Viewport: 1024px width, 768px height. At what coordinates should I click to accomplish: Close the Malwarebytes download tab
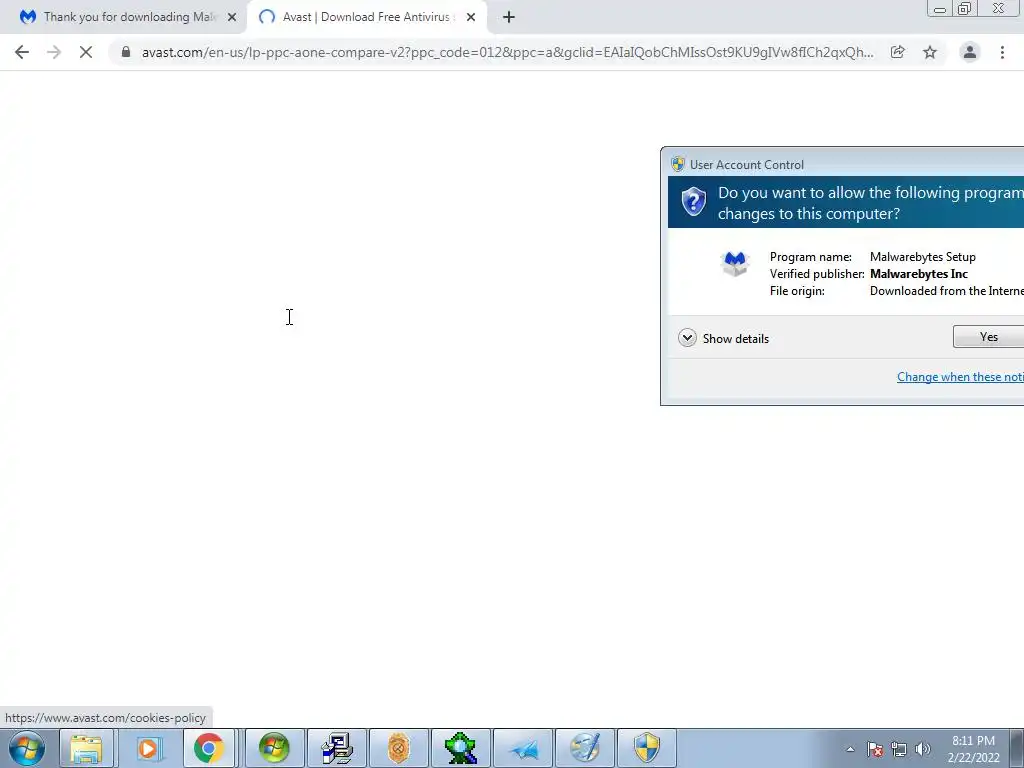[232, 17]
